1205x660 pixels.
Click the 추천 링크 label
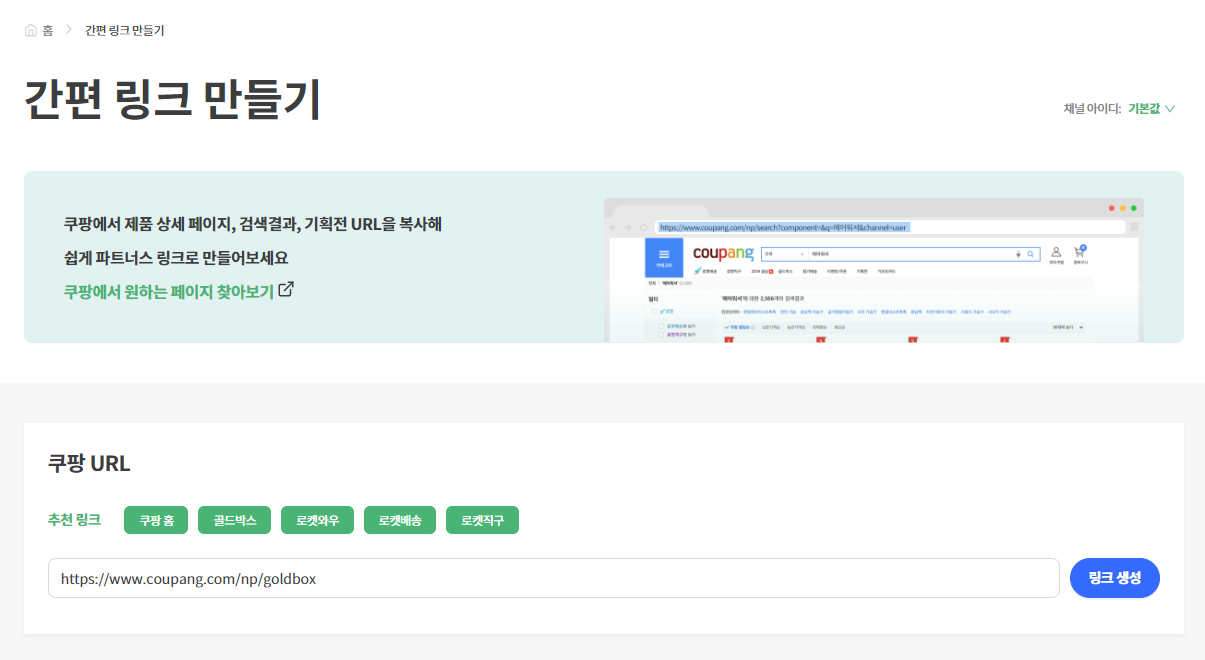click(x=74, y=520)
